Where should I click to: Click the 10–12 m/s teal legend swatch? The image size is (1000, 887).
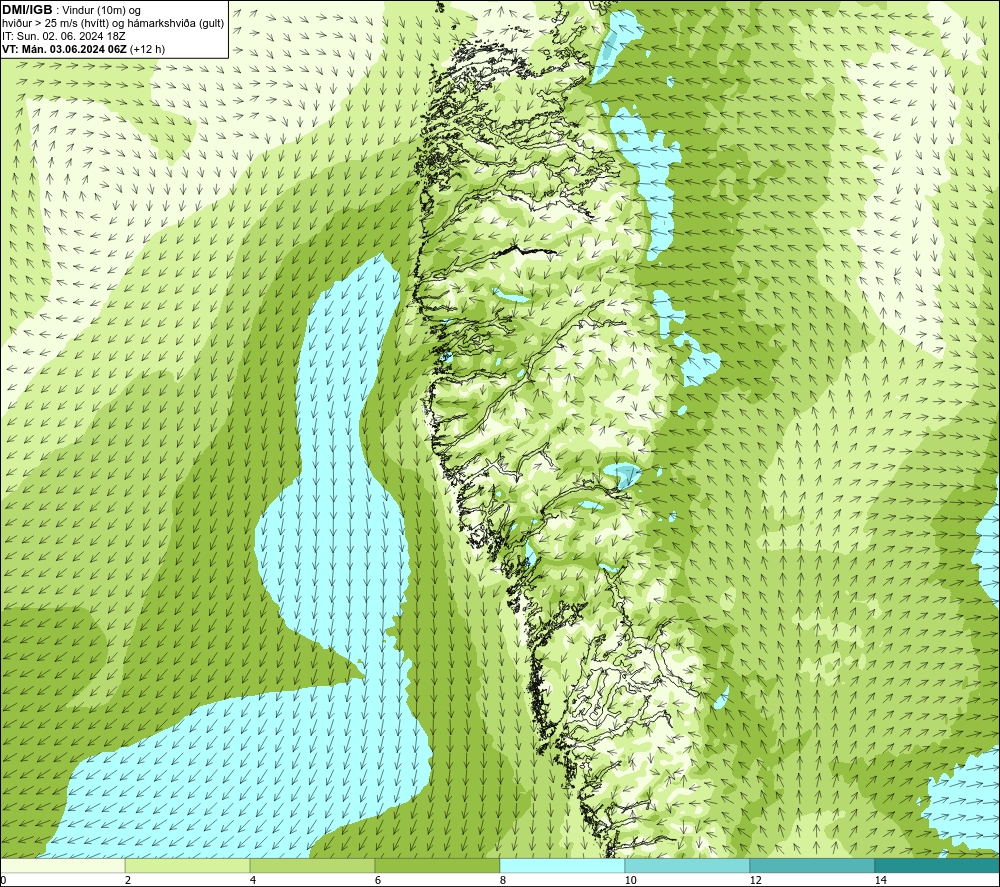tap(688, 865)
